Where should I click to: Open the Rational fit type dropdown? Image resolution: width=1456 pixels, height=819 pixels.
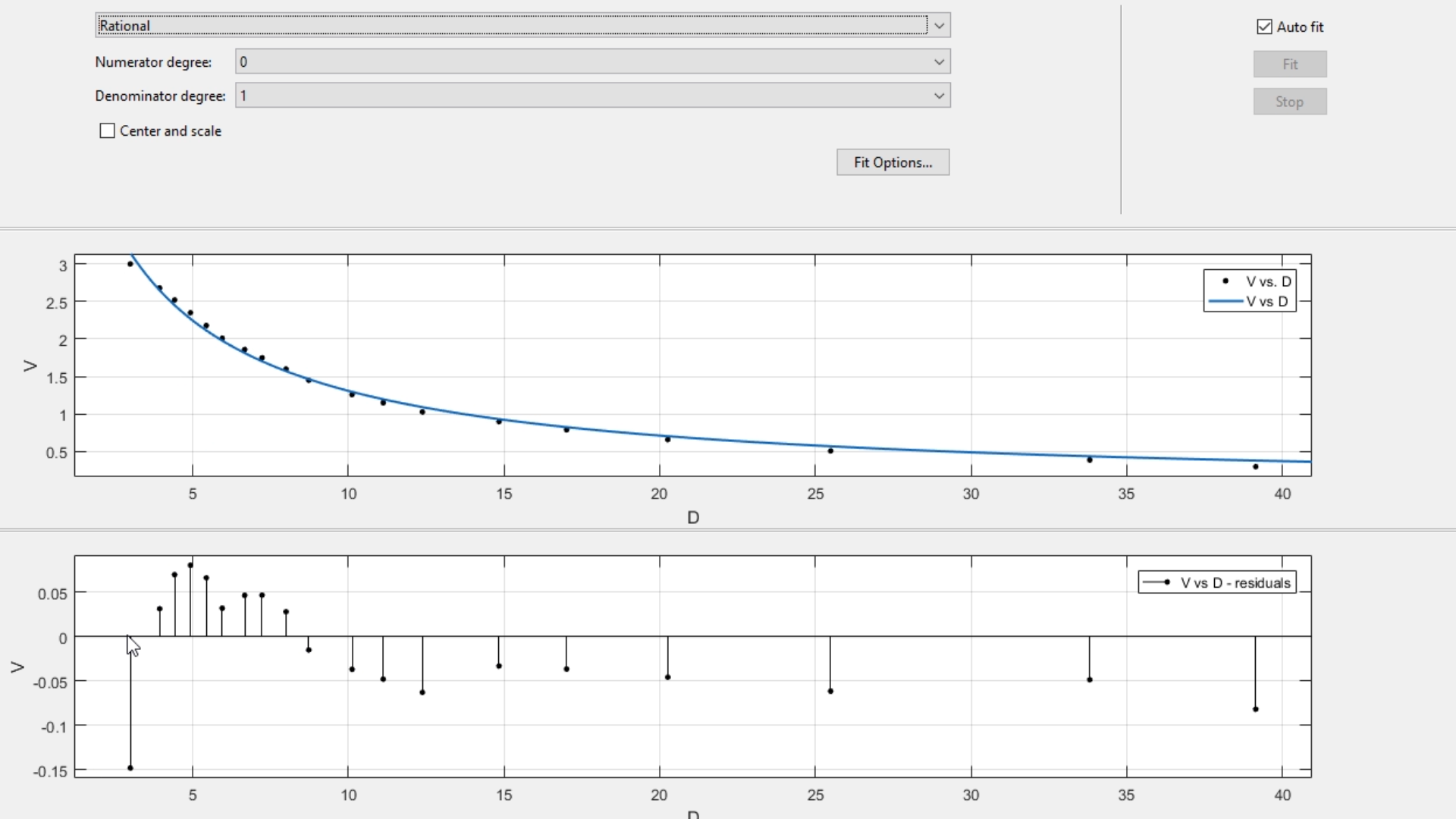coord(939,26)
